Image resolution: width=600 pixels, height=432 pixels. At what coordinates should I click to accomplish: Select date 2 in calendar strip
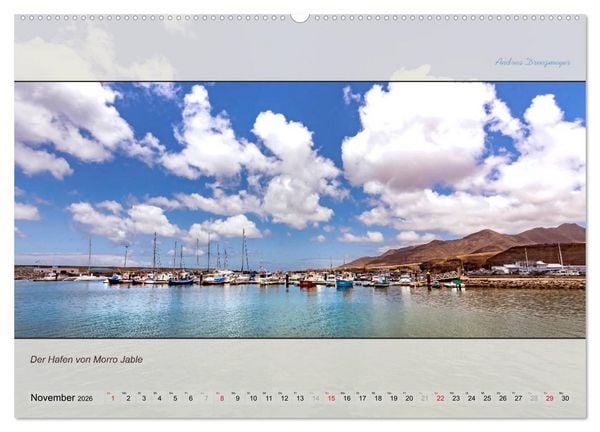(x=128, y=398)
